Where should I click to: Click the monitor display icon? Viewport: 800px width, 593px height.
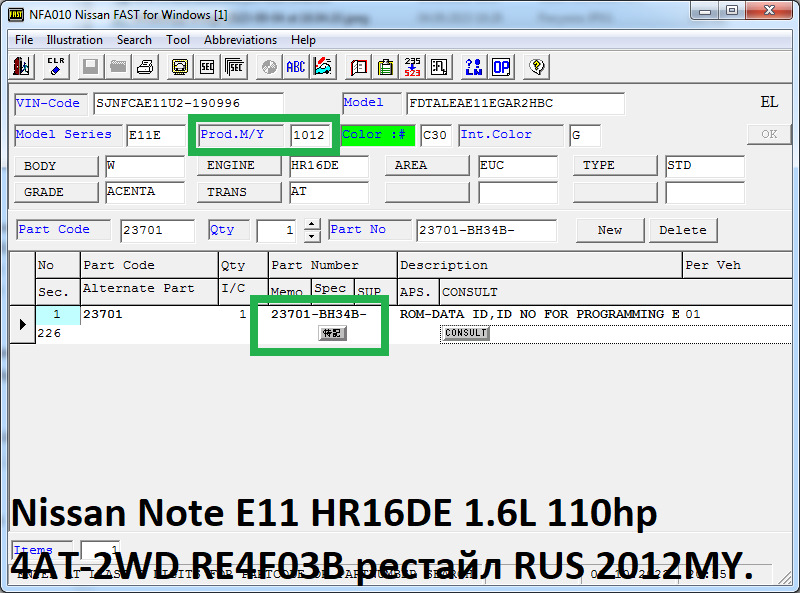coord(180,67)
